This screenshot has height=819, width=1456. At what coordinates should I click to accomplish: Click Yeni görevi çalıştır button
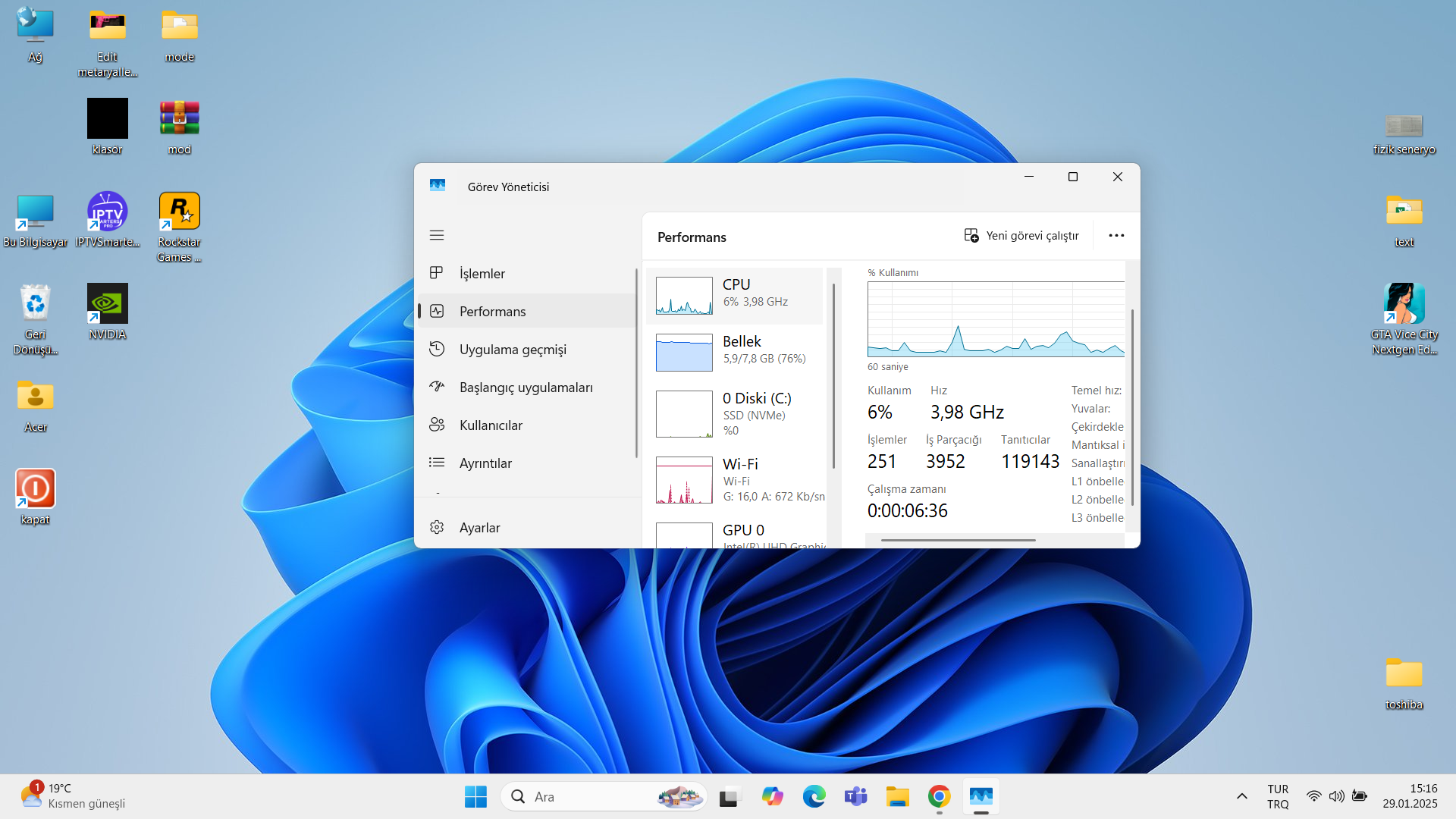tap(1021, 236)
